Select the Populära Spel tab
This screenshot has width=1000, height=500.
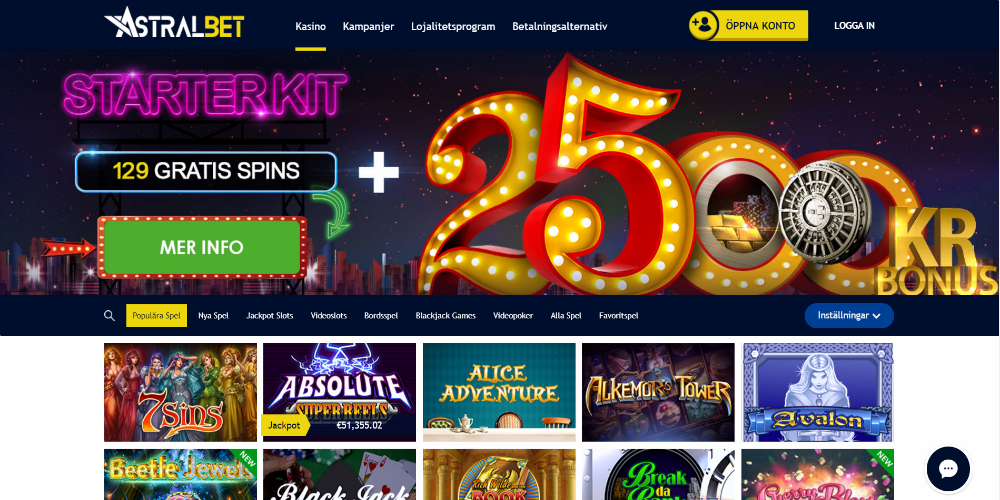point(156,316)
